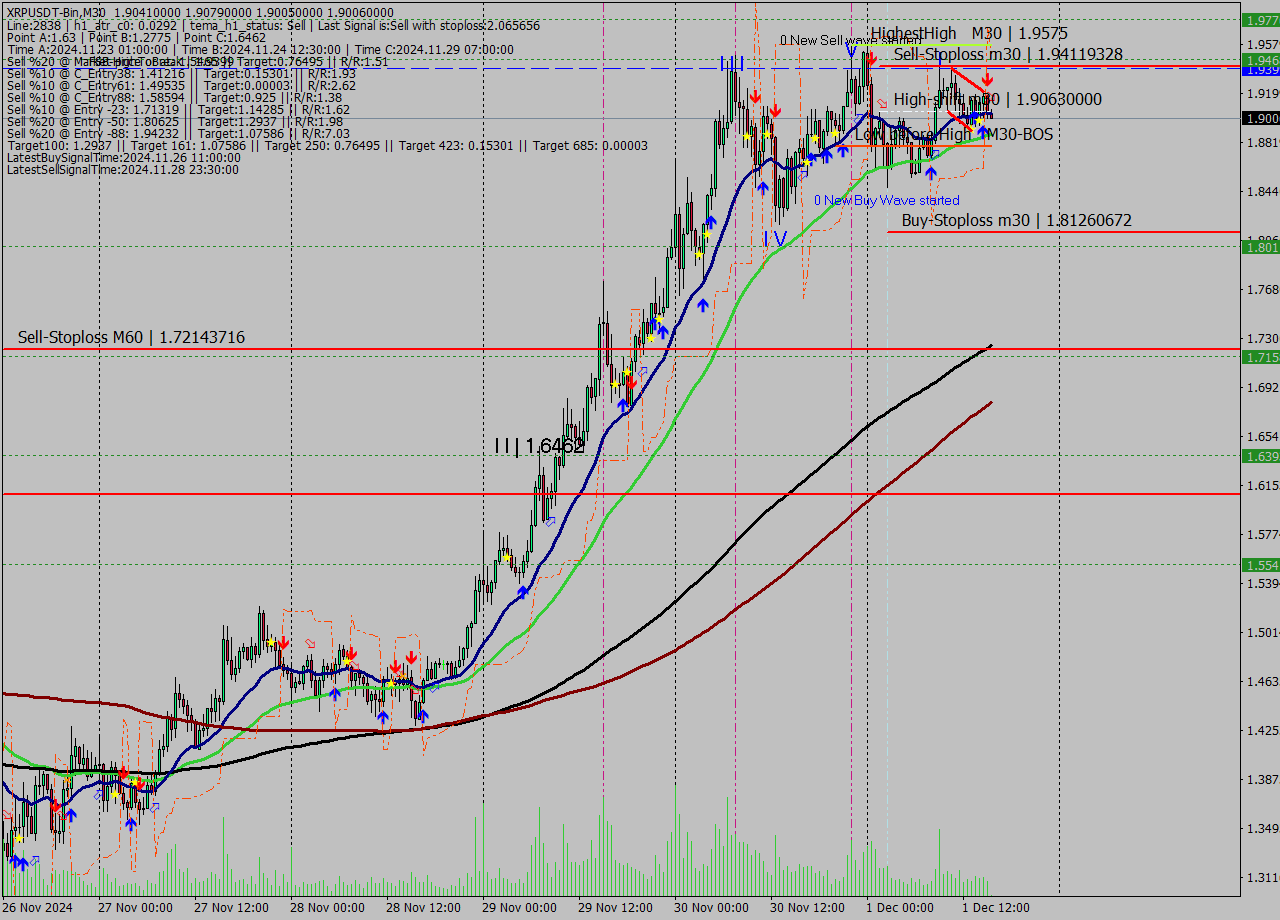Screen dimensions: 1280x920
Task: Click the 1.577 price scale value
Action: click(x=1261, y=534)
